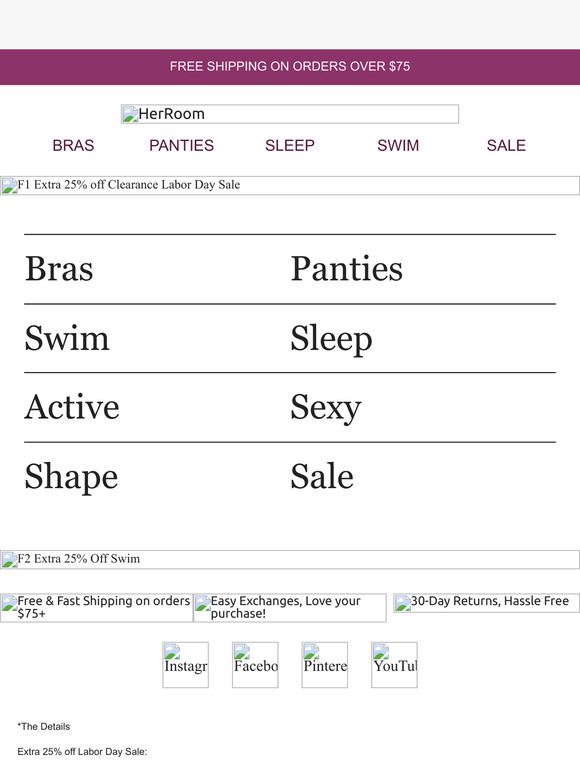
Task: Select BRAS in the top navigation
Action: pos(73,145)
